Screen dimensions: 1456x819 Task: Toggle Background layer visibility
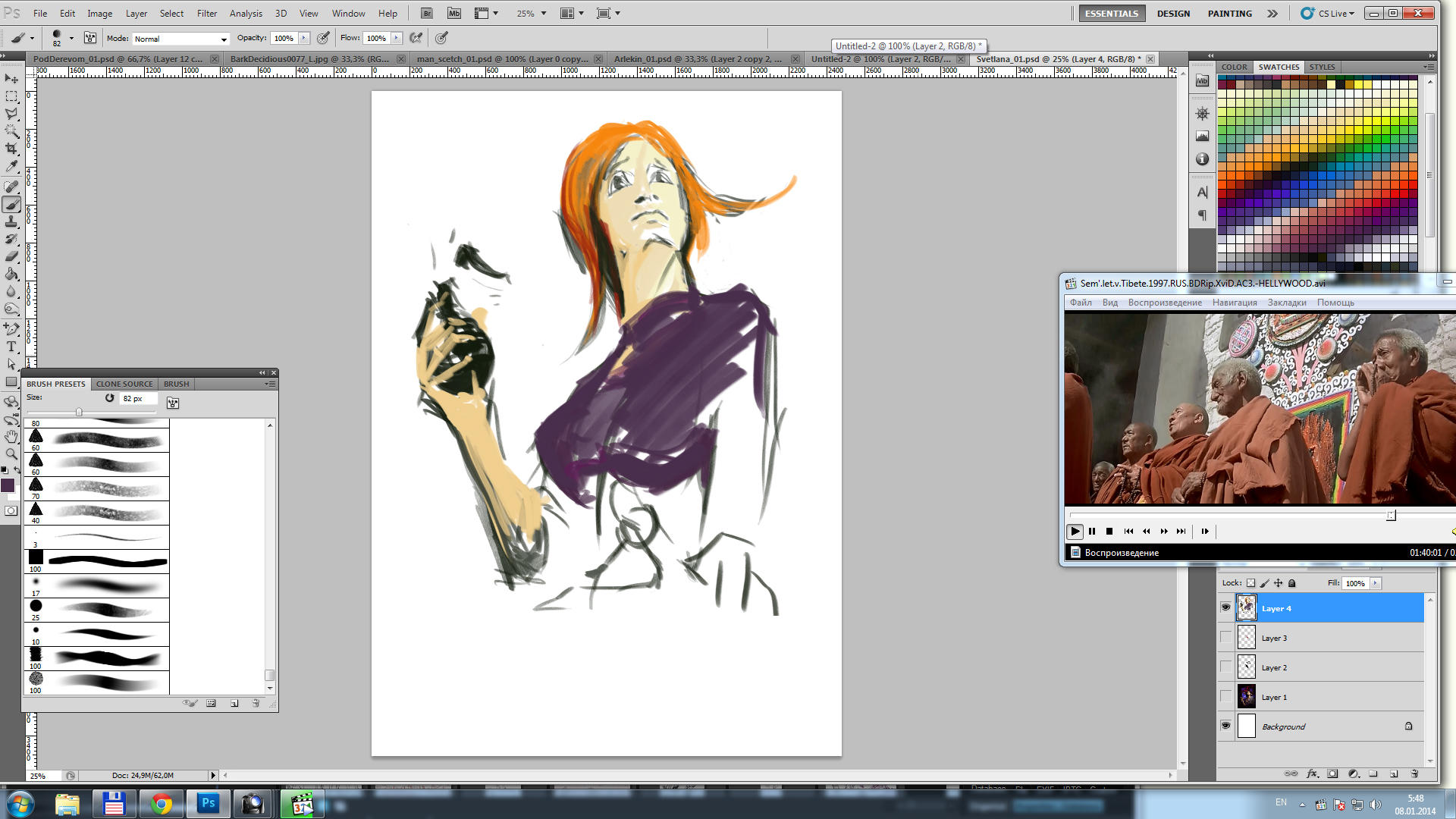[1225, 726]
